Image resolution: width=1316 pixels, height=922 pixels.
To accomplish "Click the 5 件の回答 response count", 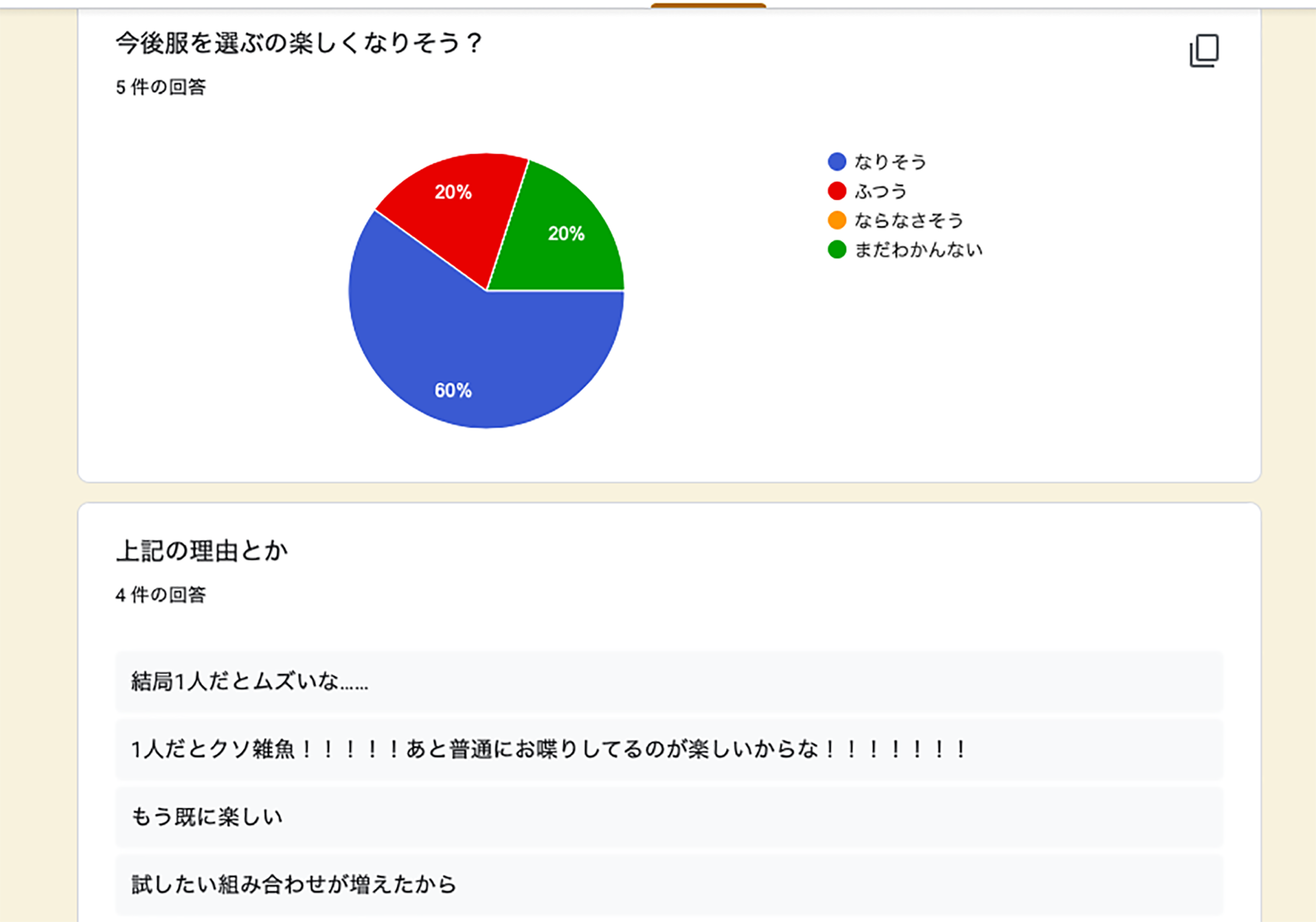I will click(161, 87).
